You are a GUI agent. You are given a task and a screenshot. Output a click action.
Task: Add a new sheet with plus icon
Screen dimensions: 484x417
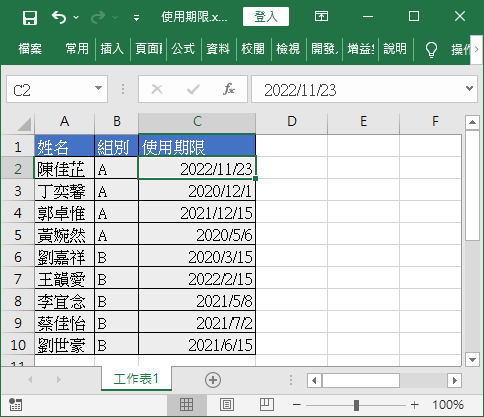point(213,380)
